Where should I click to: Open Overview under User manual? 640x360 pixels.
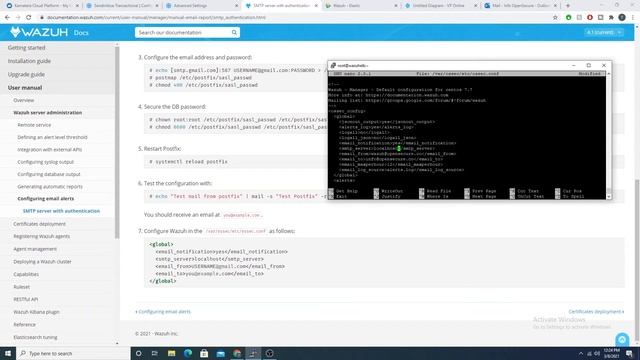tap(24, 100)
